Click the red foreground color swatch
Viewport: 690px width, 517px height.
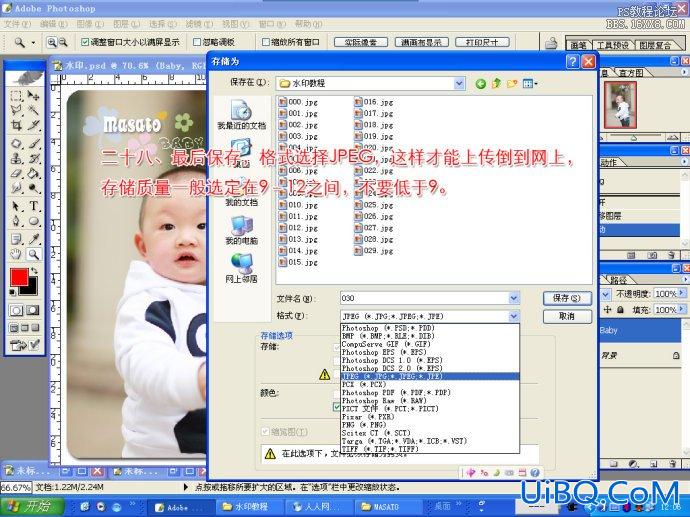[x=19, y=277]
